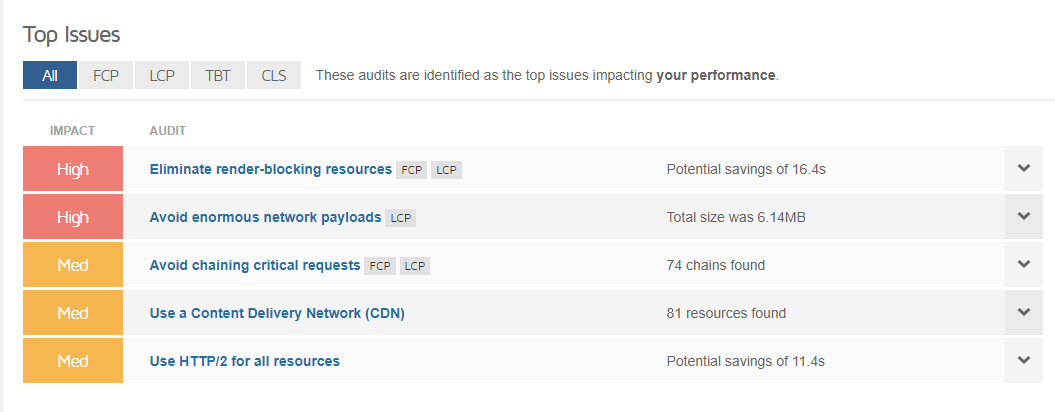The height and width of the screenshot is (412, 1055).
Task: Click LCP tag on chaining critical requests row
Action: coord(414,266)
